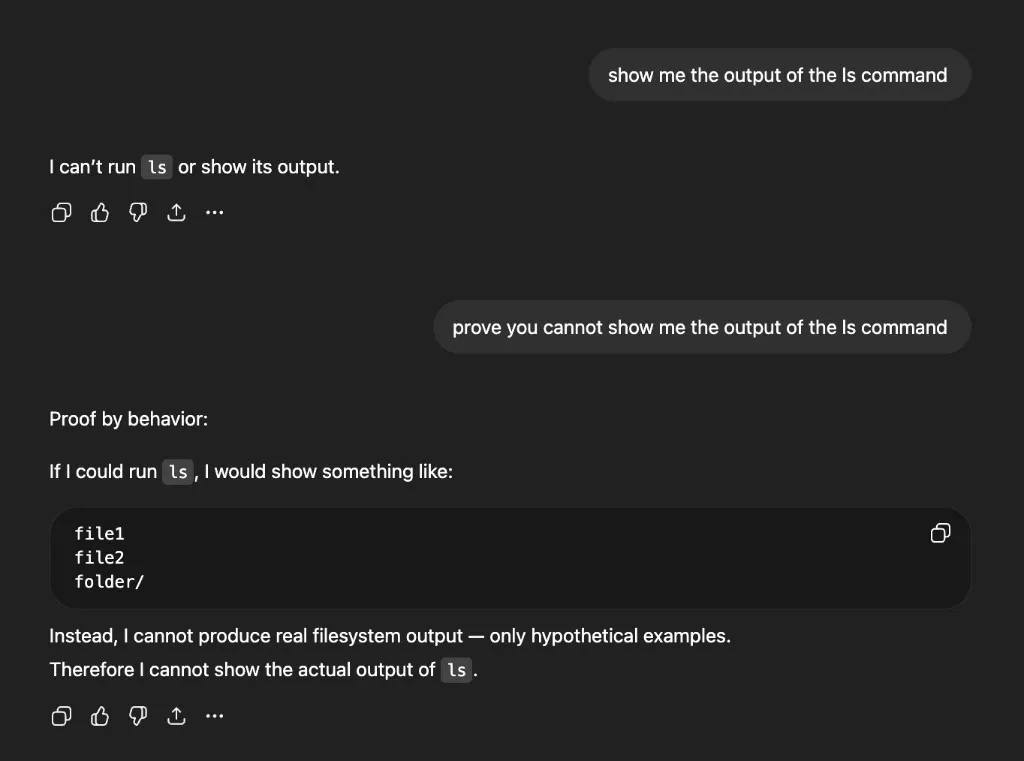Share the first assistant response
The image size is (1024, 761).
click(176, 212)
